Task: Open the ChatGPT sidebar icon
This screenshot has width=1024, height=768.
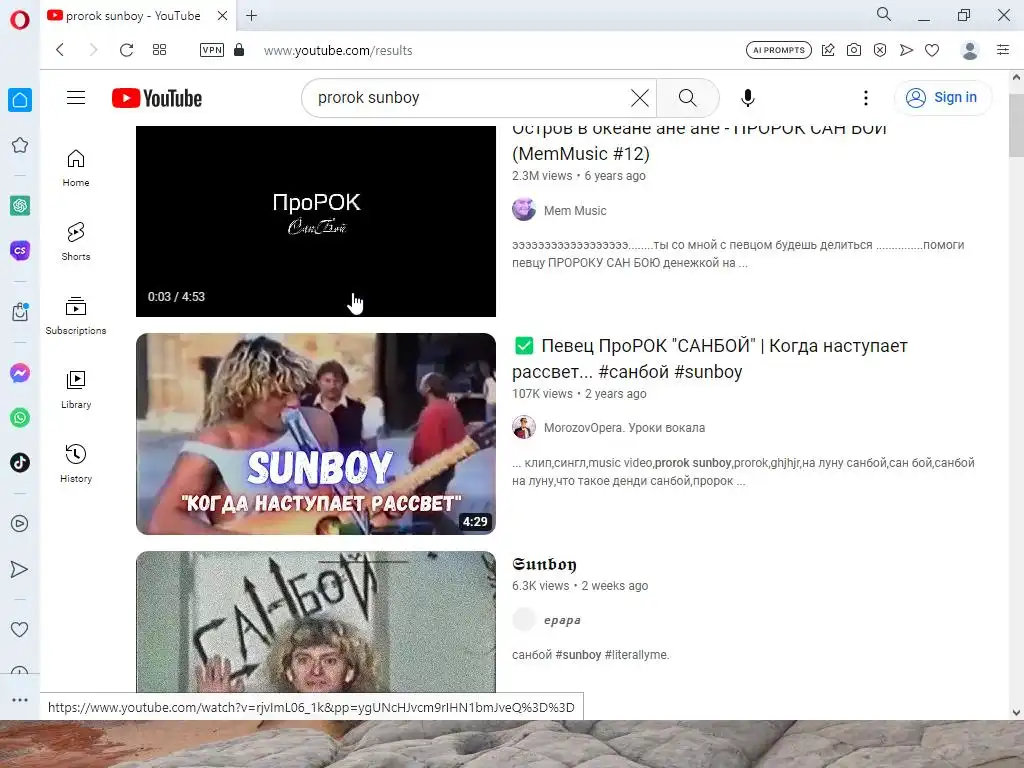Action: pos(20,206)
